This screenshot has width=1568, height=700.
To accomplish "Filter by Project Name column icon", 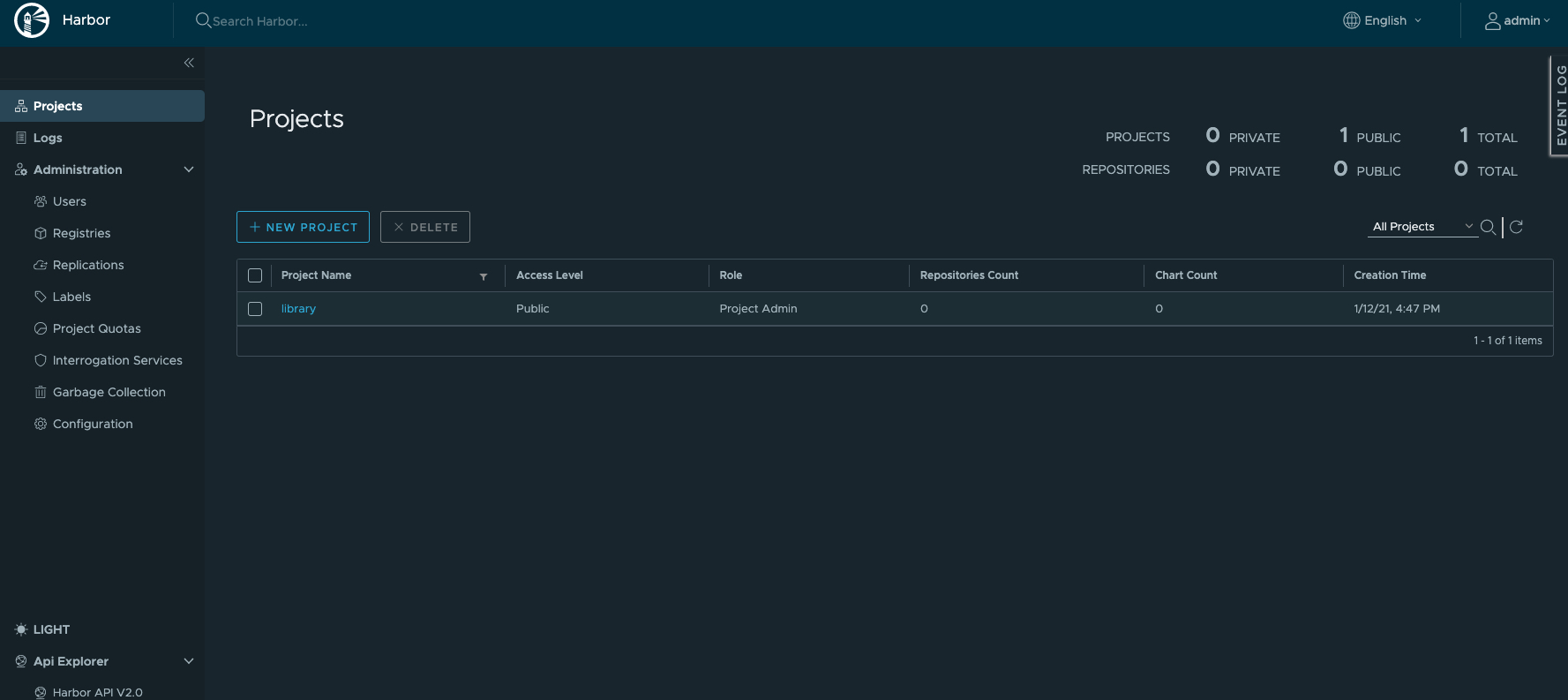I will (x=484, y=276).
